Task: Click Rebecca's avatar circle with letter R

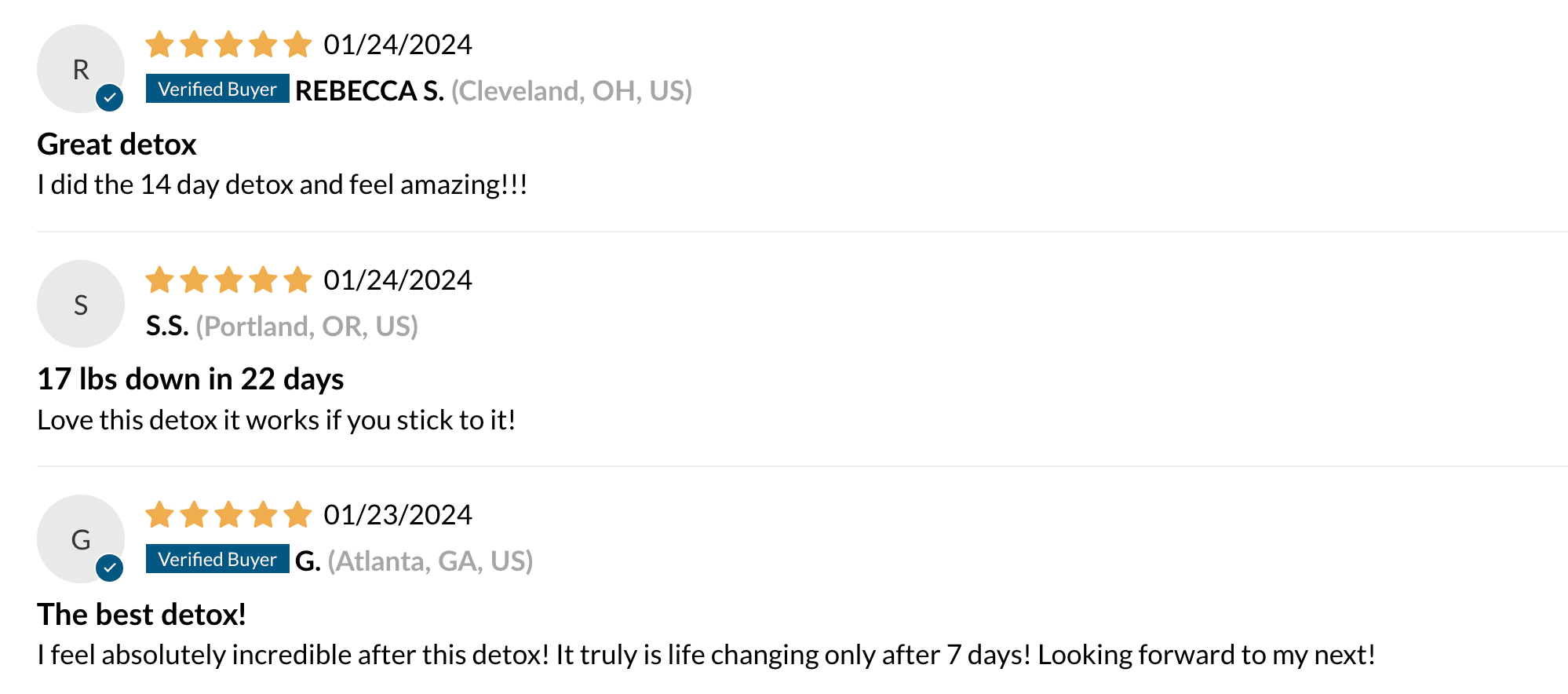Action: tap(81, 69)
